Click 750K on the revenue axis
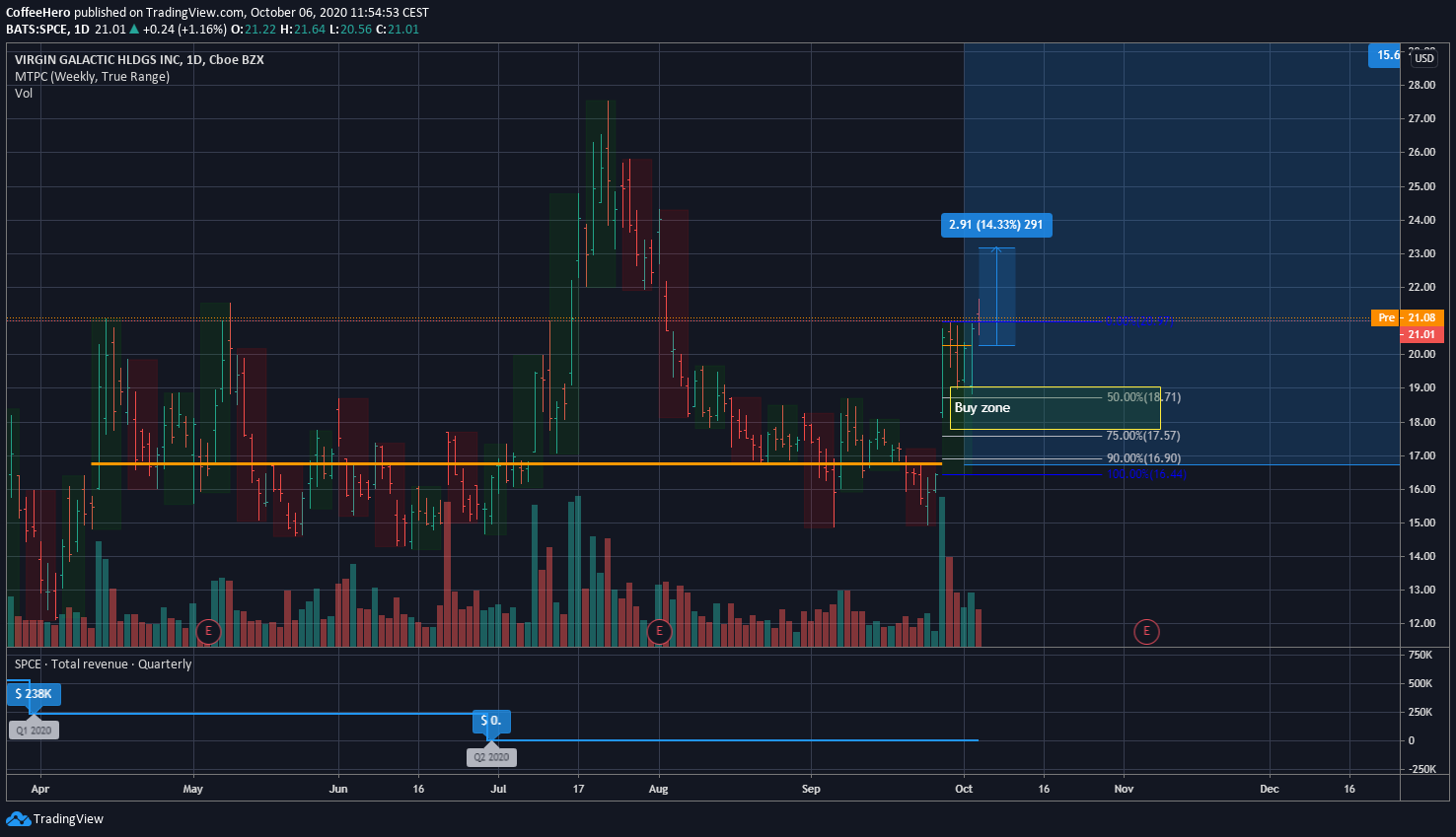The image size is (1456, 837). coord(1420,655)
